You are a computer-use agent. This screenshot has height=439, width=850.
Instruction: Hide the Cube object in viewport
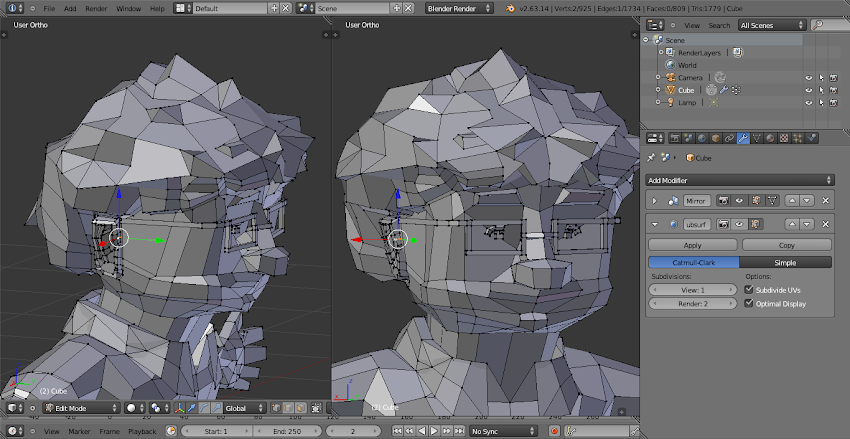pos(808,90)
